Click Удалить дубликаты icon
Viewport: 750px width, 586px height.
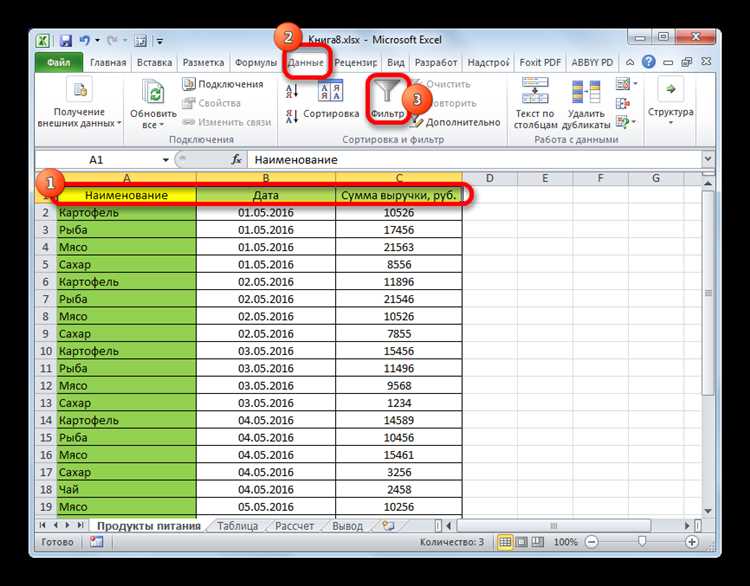(x=586, y=92)
